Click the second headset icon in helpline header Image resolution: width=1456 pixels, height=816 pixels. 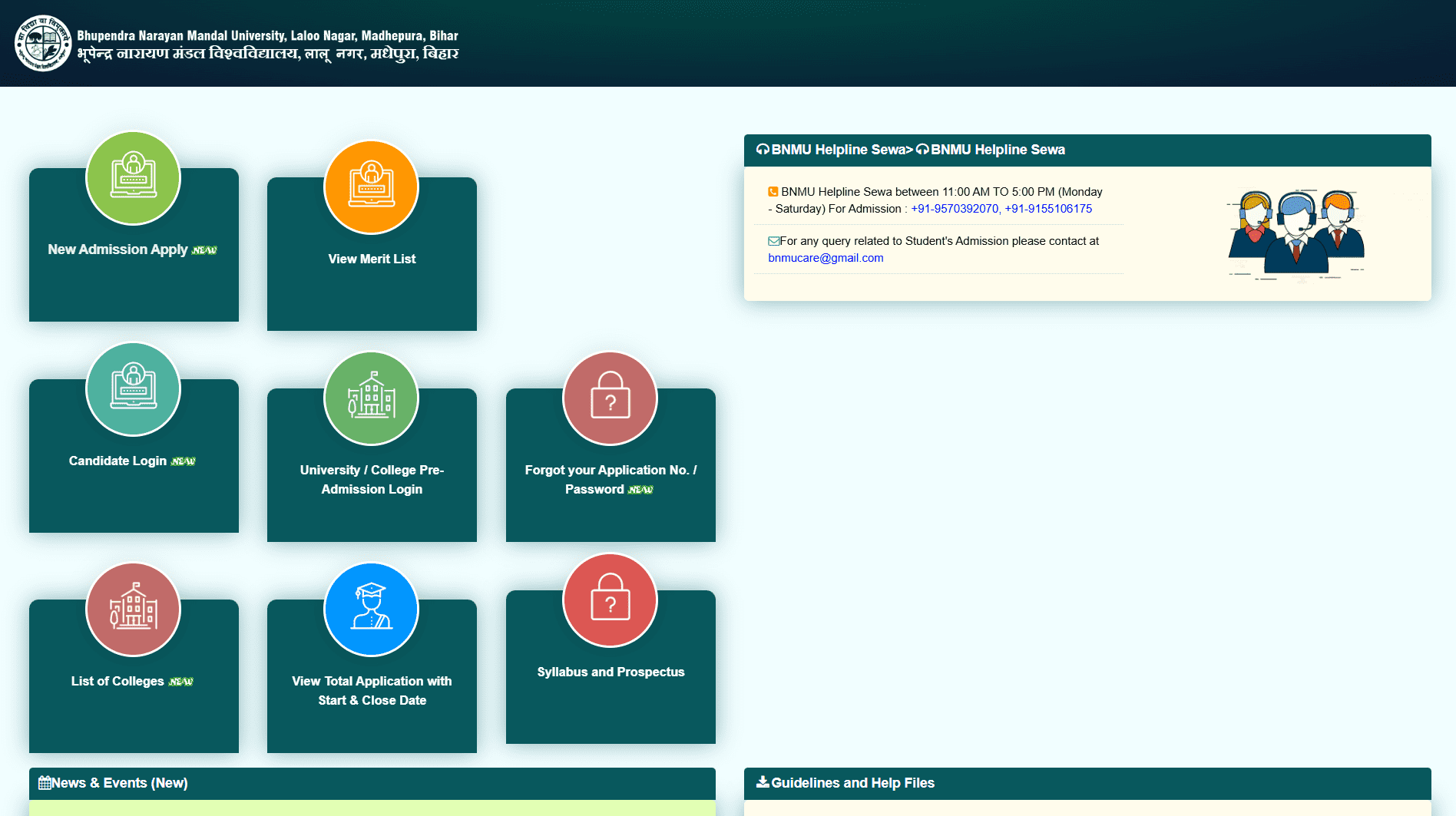922,150
